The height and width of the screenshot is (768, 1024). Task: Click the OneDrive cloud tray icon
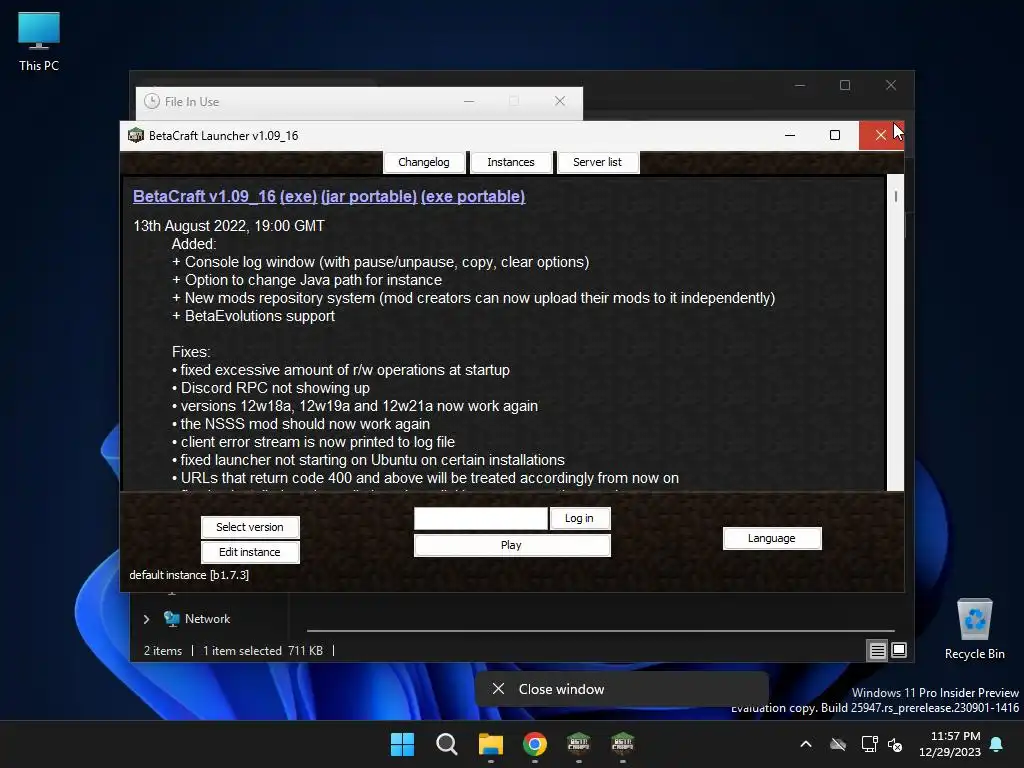pos(838,744)
